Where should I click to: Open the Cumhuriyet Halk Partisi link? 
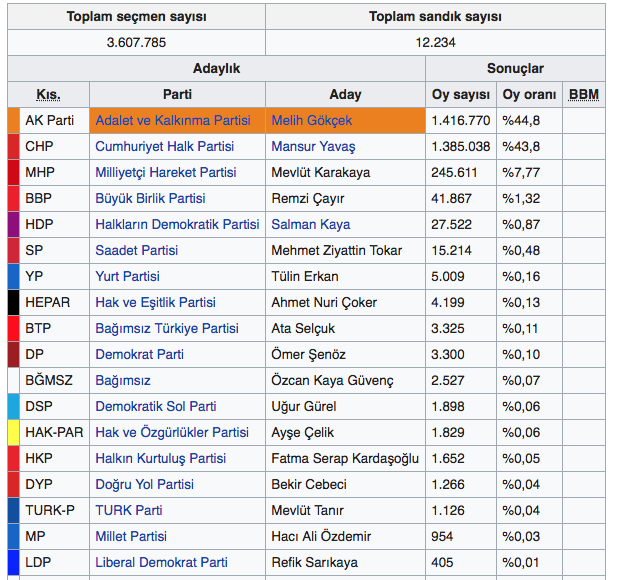164,146
